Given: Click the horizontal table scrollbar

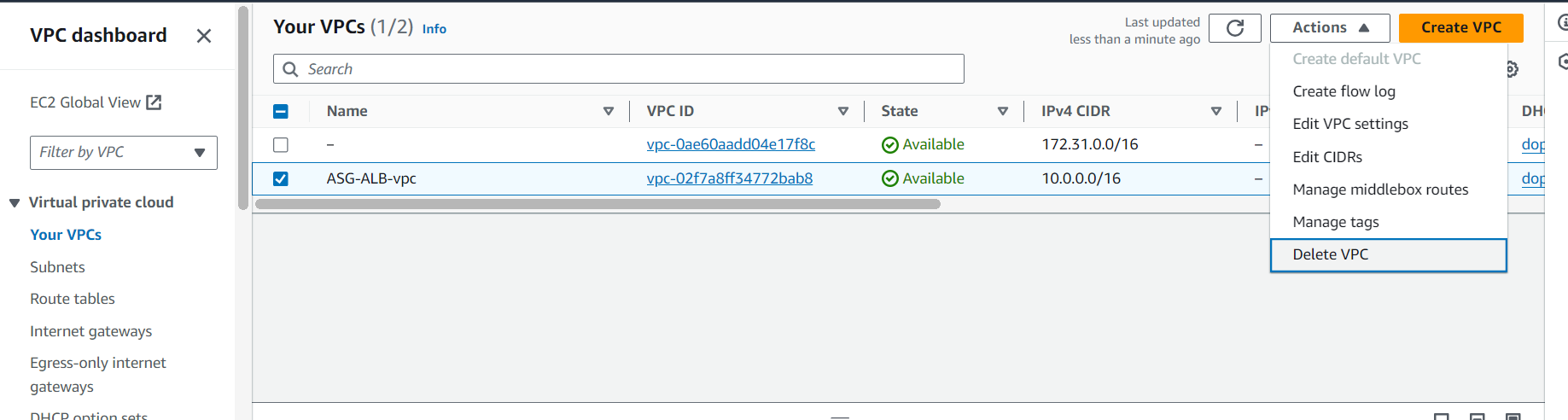Looking at the screenshot, I should tap(597, 204).
